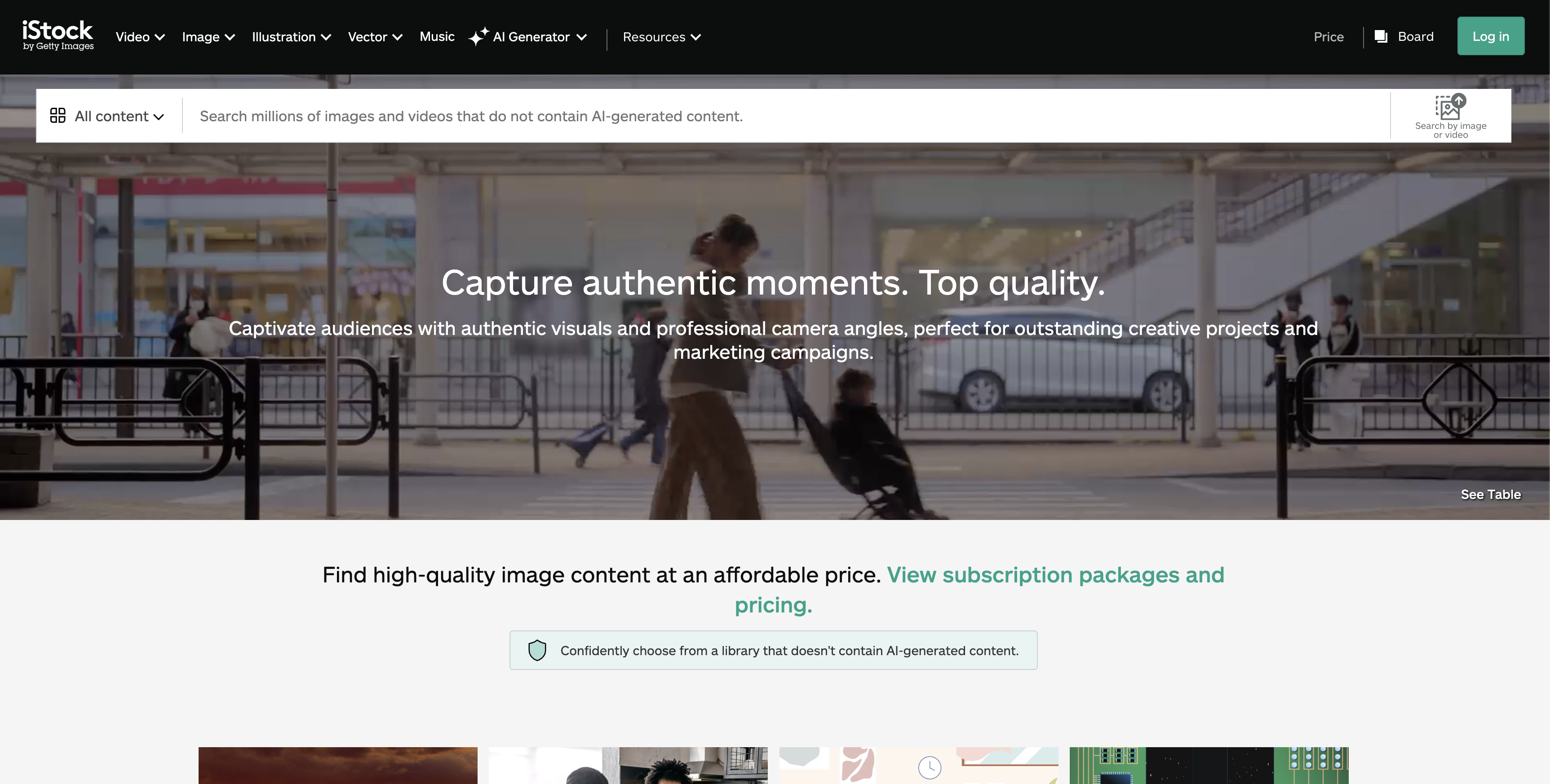Viewport: 1550px width, 784px height.
Task: Open the pastel clock illustration thumbnail
Action: pos(918,765)
